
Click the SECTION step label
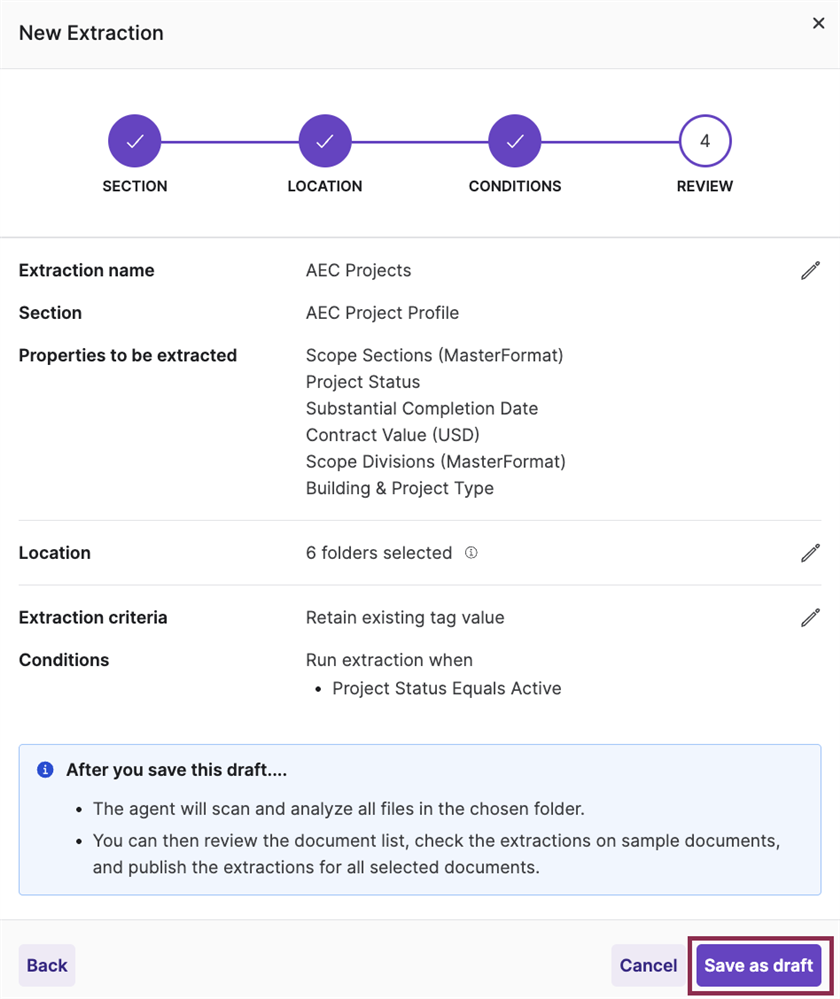click(135, 186)
